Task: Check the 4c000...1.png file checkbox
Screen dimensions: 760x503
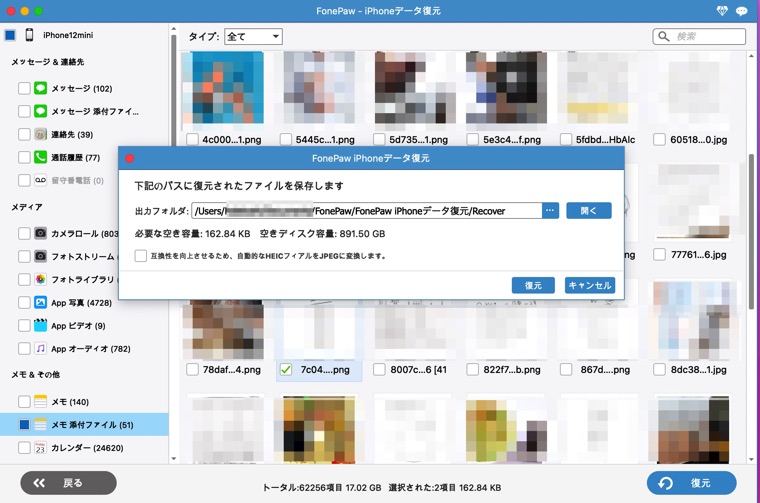Action: (x=192, y=140)
